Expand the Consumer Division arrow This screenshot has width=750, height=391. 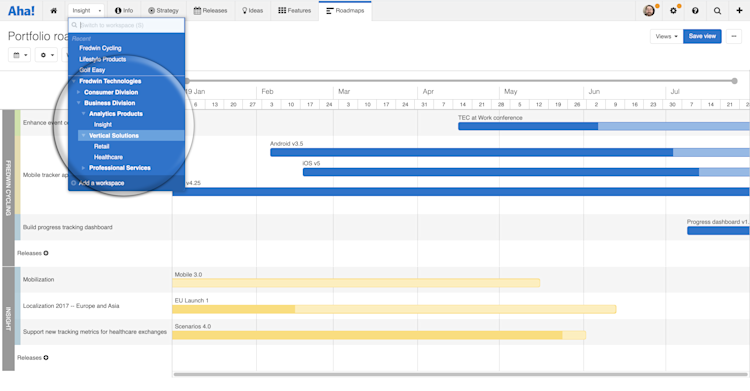(x=78, y=92)
